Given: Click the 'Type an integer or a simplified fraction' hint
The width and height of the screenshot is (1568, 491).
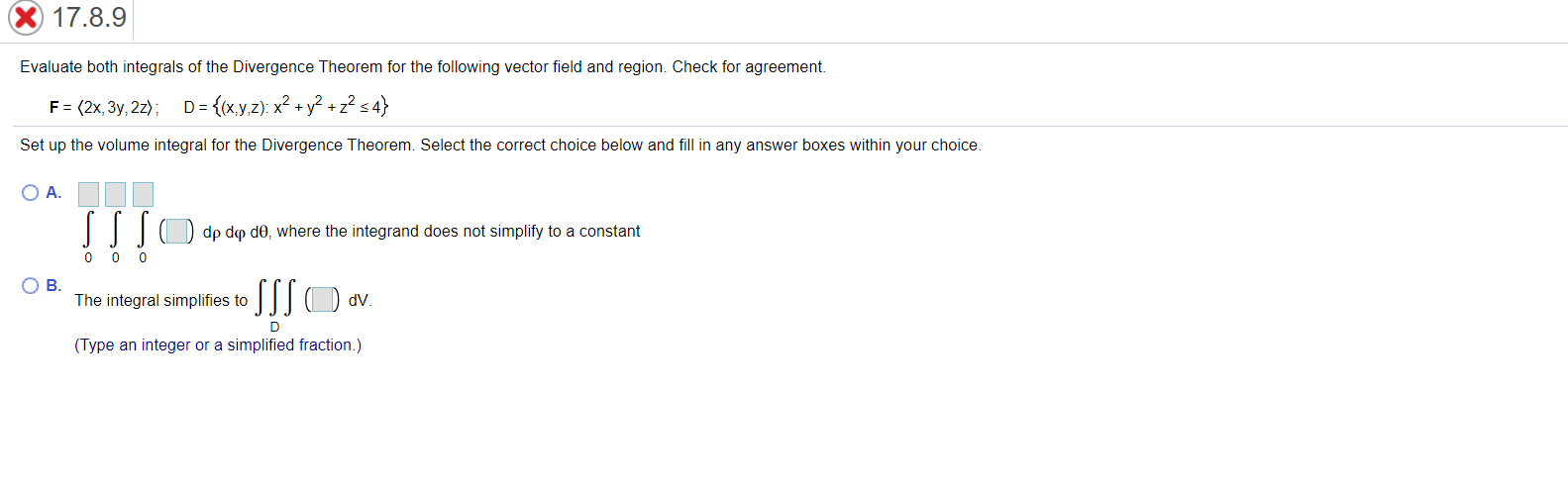Looking at the screenshot, I should point(218,345).
